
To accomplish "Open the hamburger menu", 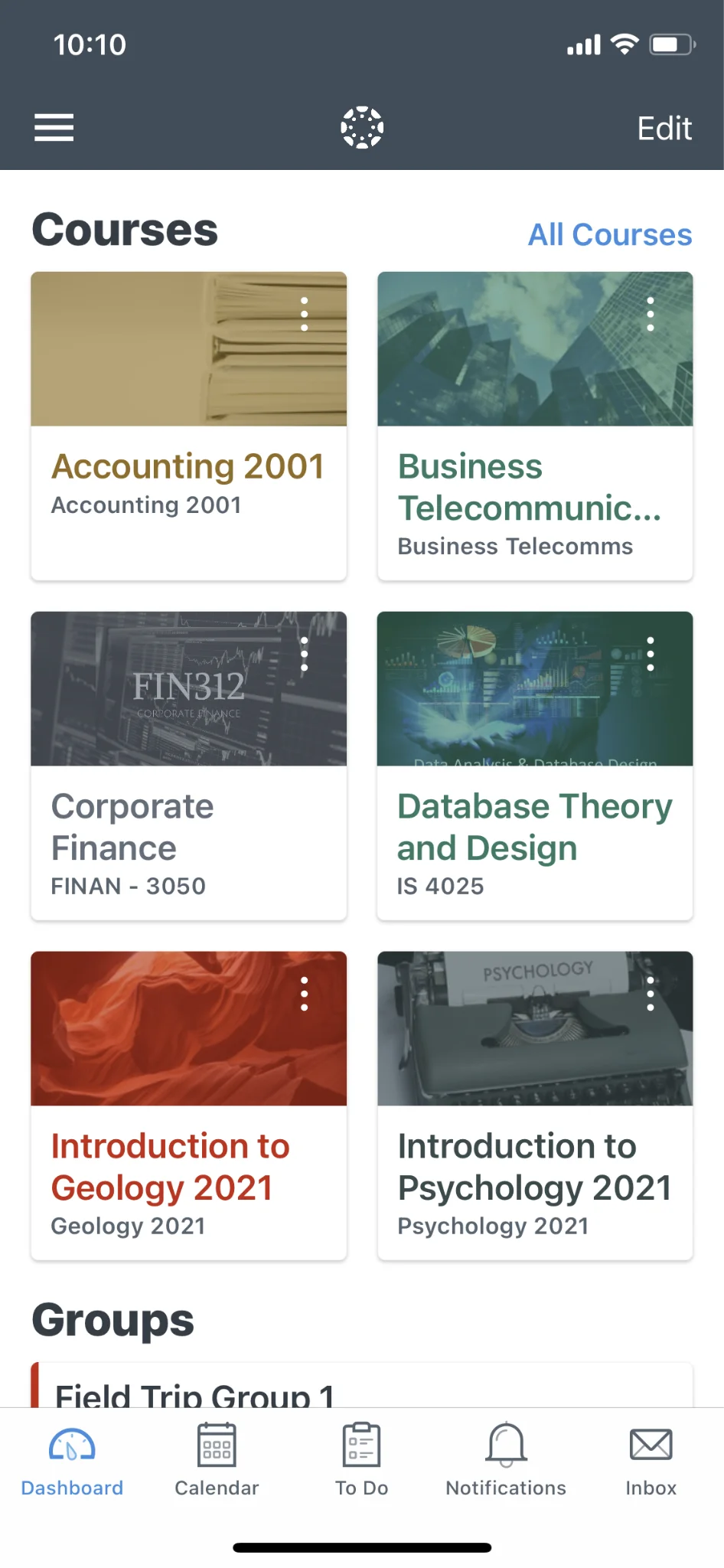I will click(x=54, y=127).
